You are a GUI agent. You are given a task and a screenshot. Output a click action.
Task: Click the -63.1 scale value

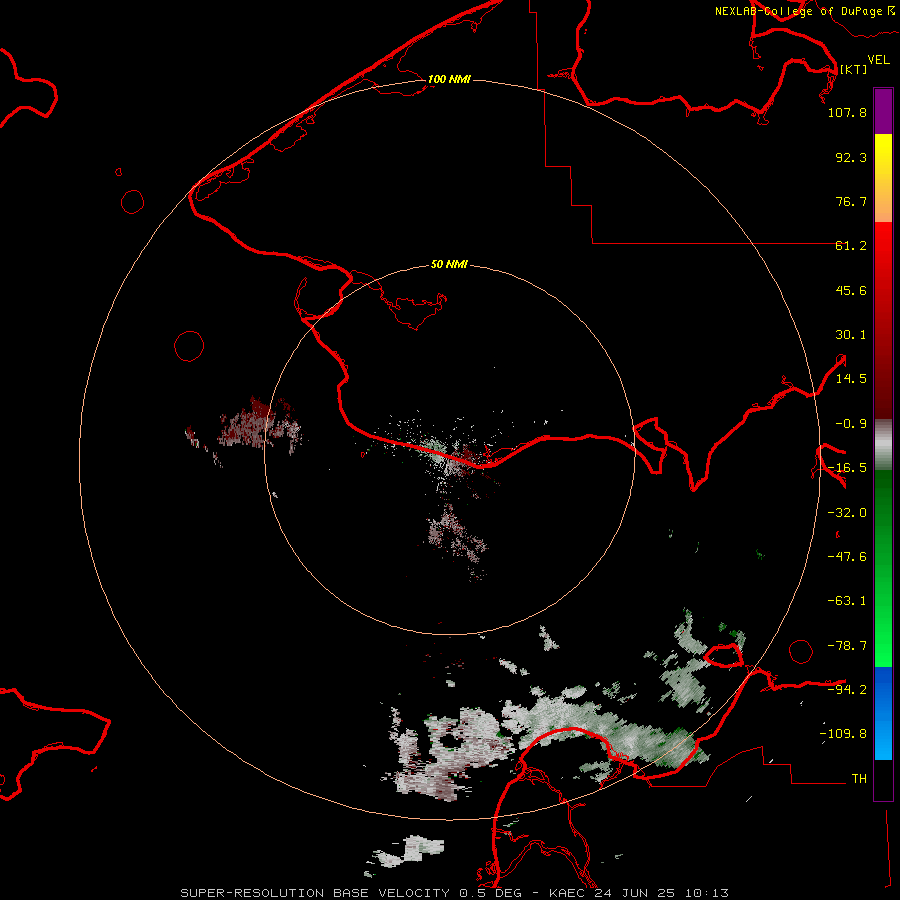tap(847, 601)
